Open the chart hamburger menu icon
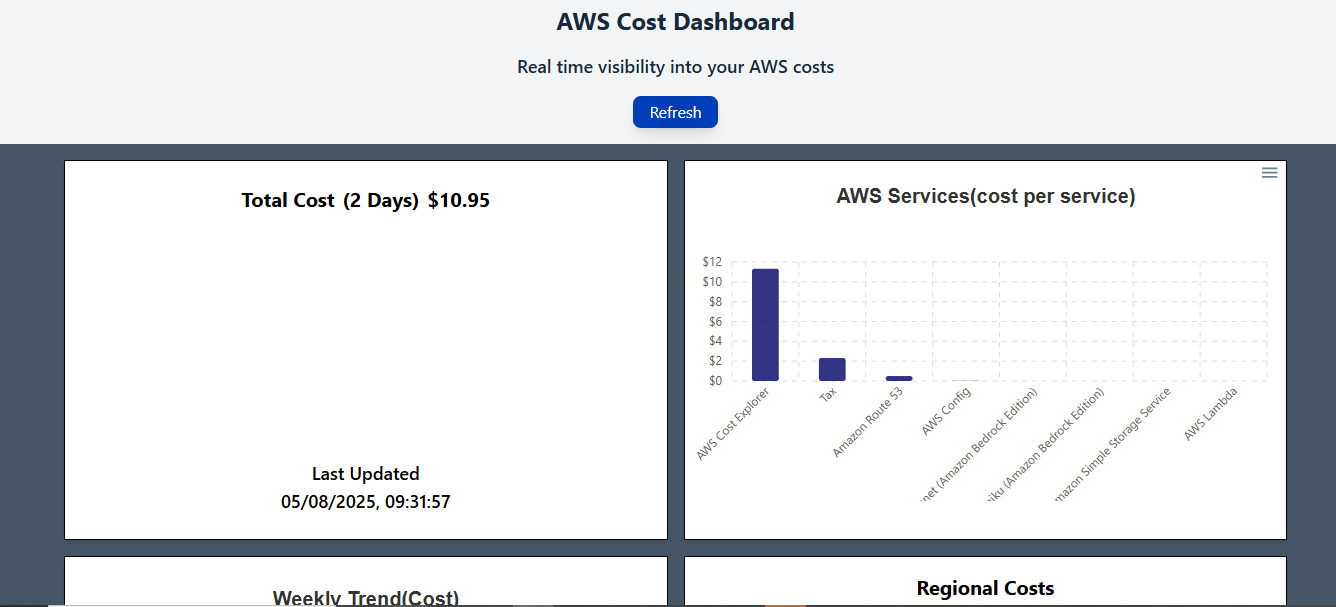 click(x=1269, y=173)
